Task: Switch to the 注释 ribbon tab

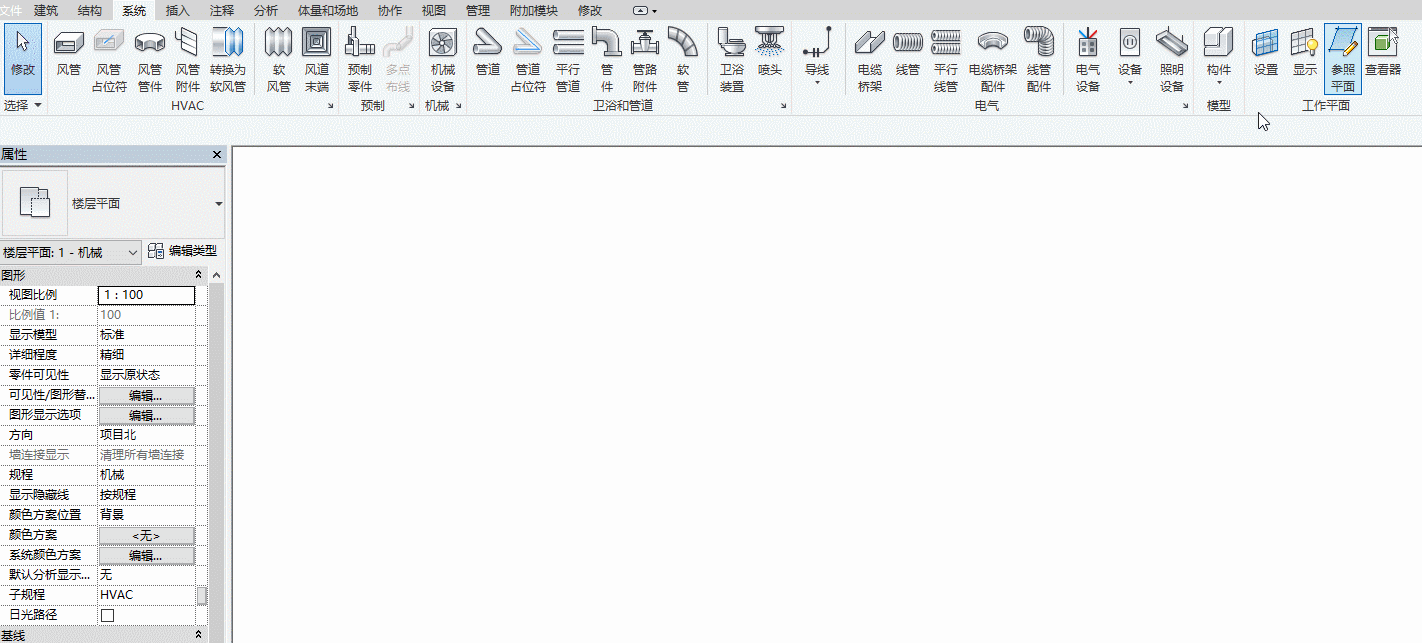Action: (222, 10)
